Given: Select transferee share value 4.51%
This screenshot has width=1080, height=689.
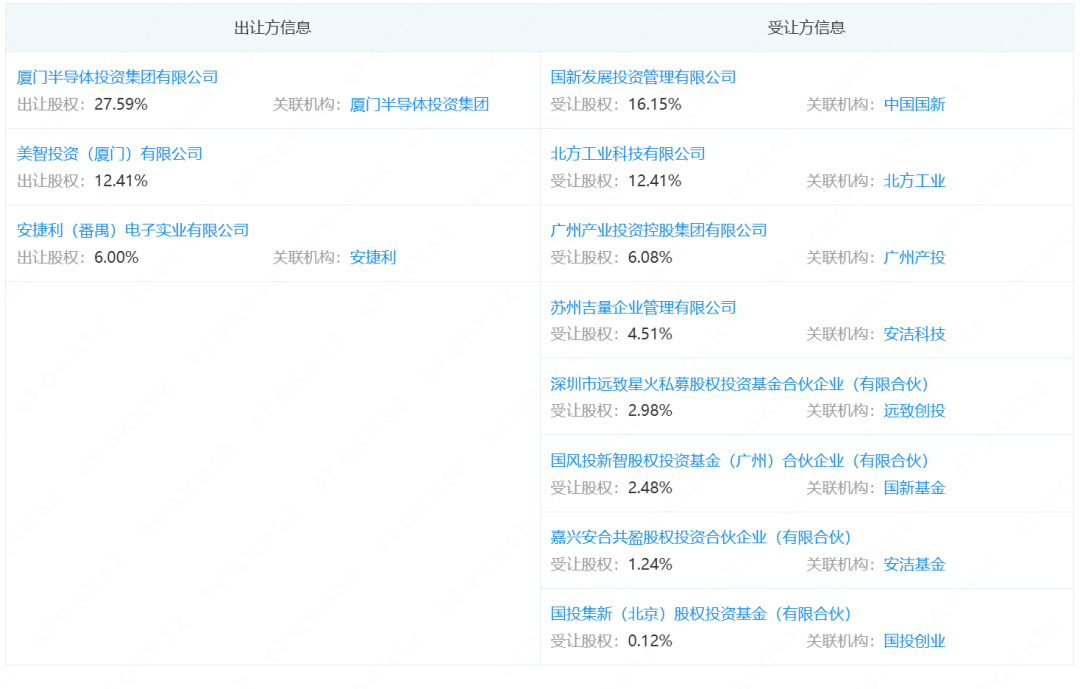Looking at the screenshot, I should click(x=650, y=334).
